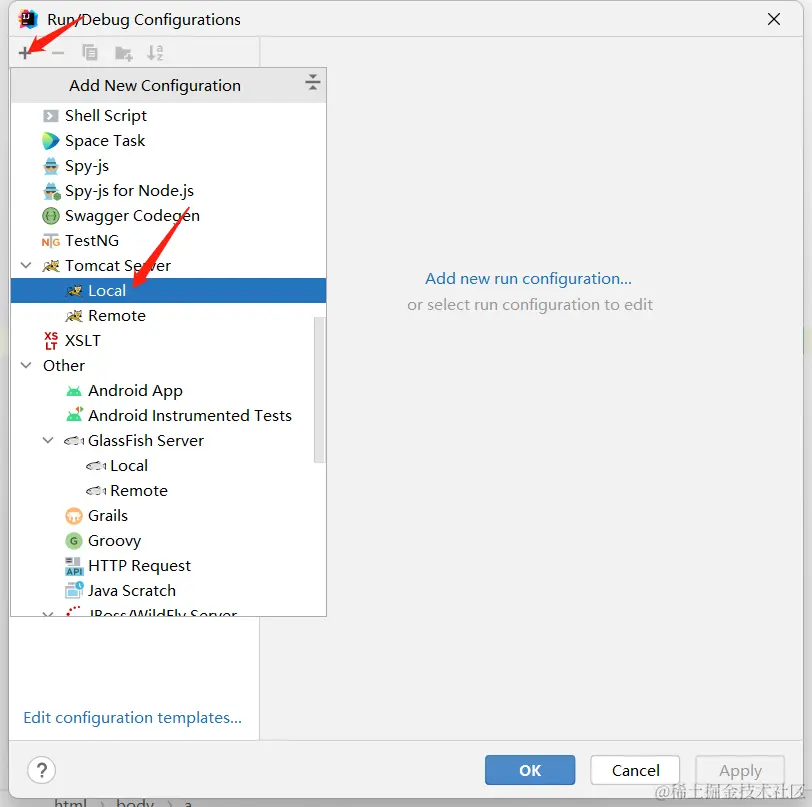Click the configuration list vertical scrollbar
Screen dimensions: 812x807
pos(320,390)
